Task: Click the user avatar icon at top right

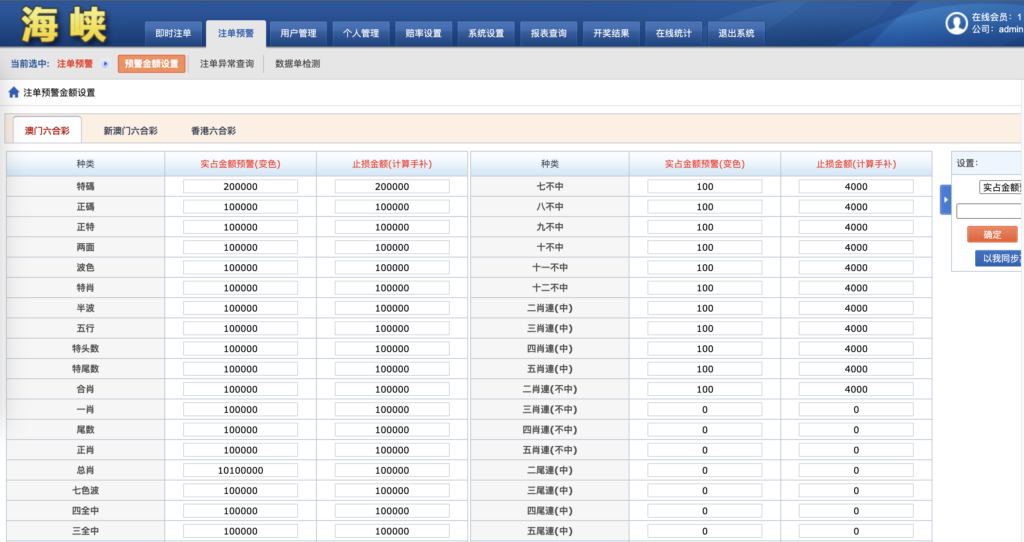Action: 956,23
